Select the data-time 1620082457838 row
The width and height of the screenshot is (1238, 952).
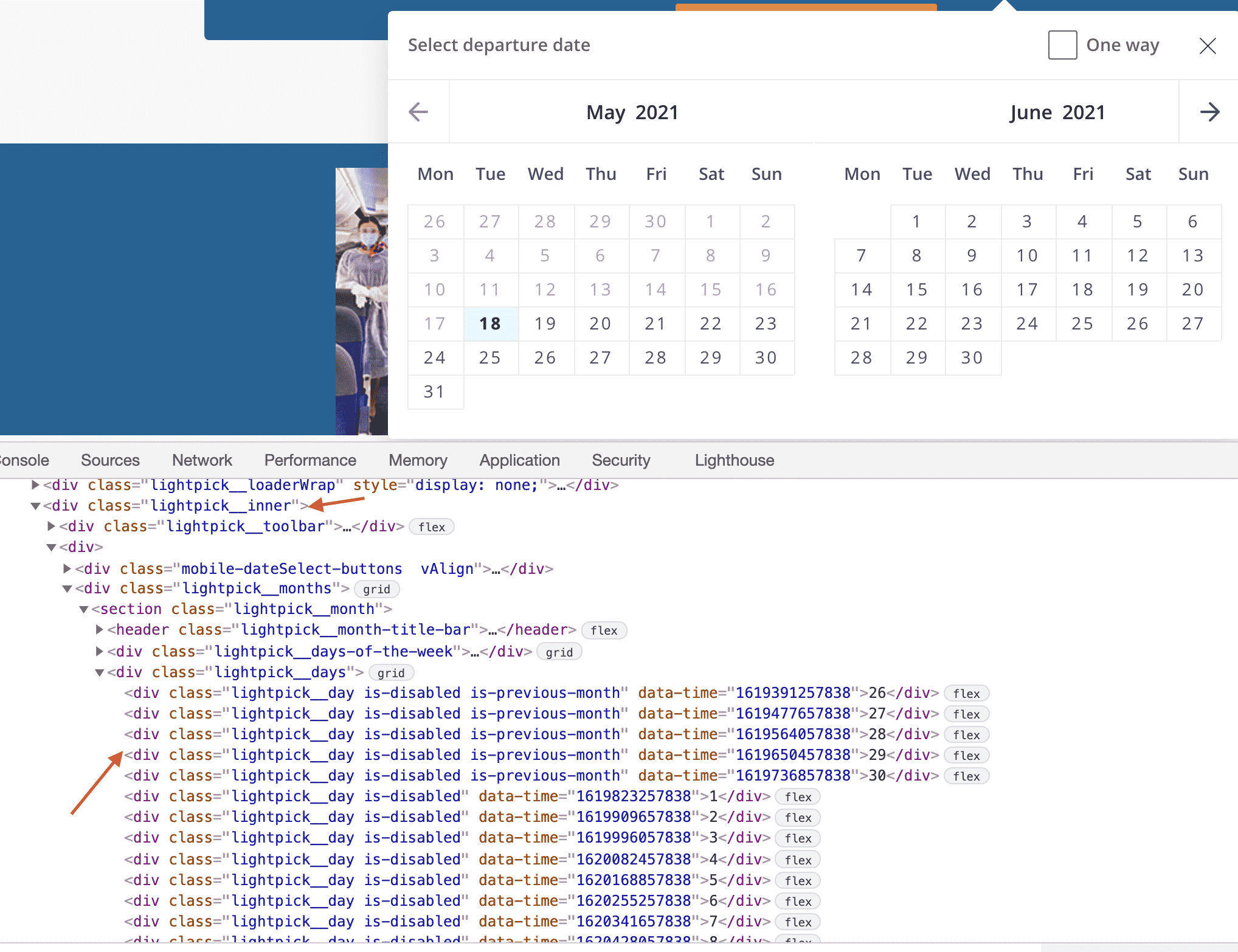[448, 860]
